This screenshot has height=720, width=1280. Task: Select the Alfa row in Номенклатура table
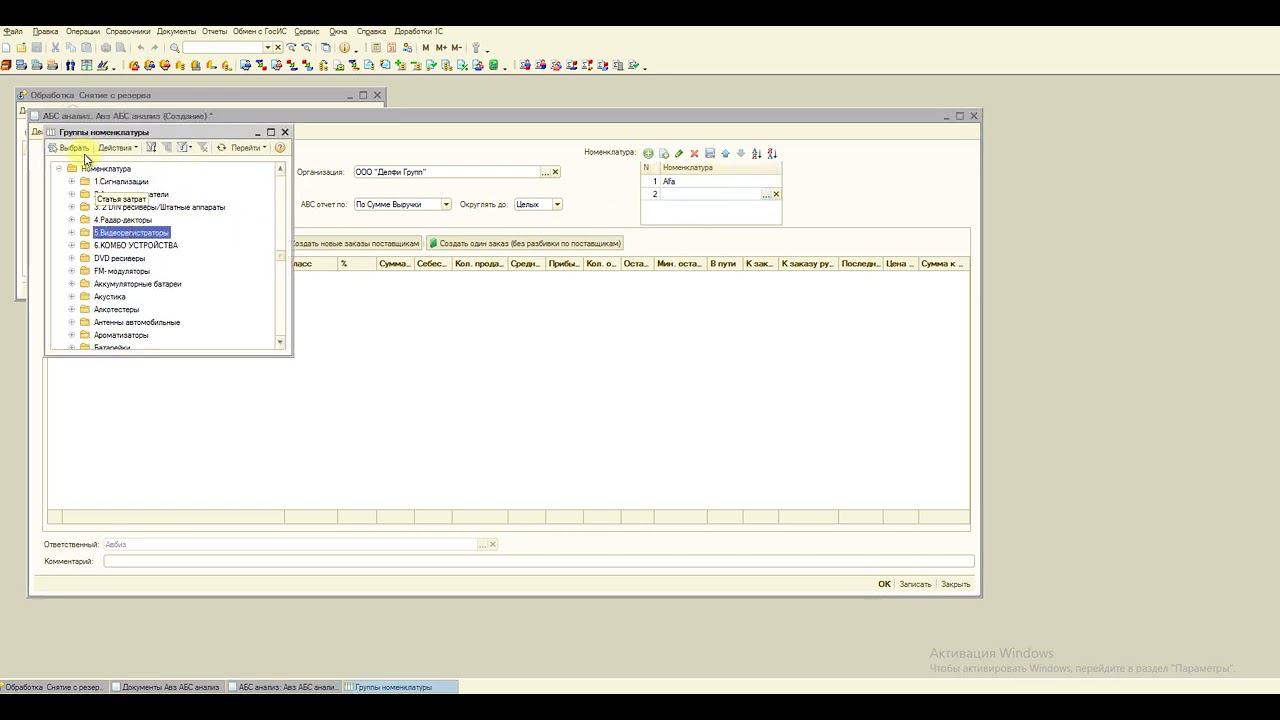pyautogui.click(x=711, y=181)
